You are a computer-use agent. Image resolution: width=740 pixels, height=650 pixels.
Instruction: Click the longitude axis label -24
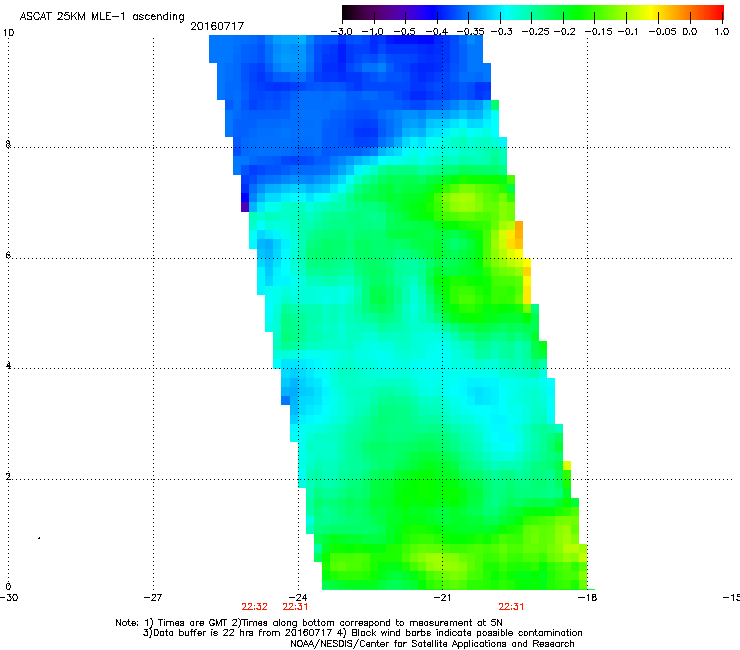[298, 598]
